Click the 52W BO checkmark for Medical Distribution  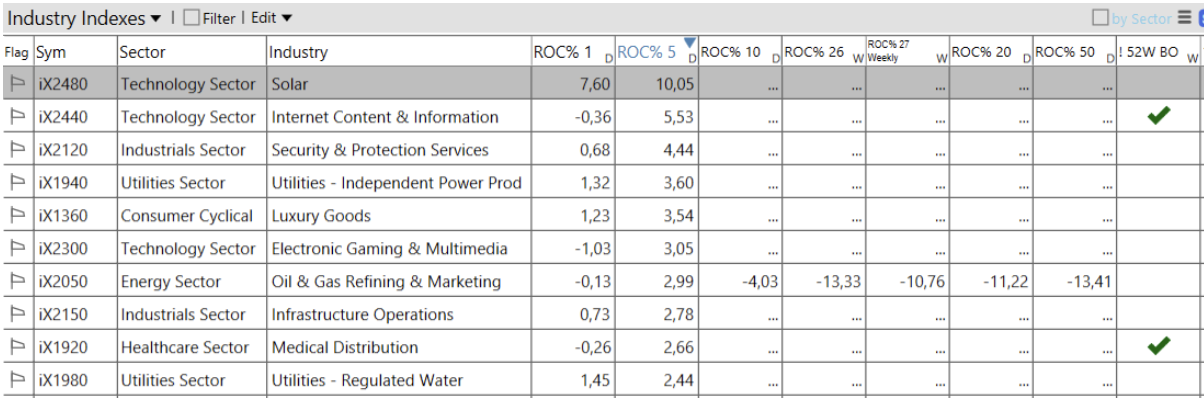(x=1158, y=347)
